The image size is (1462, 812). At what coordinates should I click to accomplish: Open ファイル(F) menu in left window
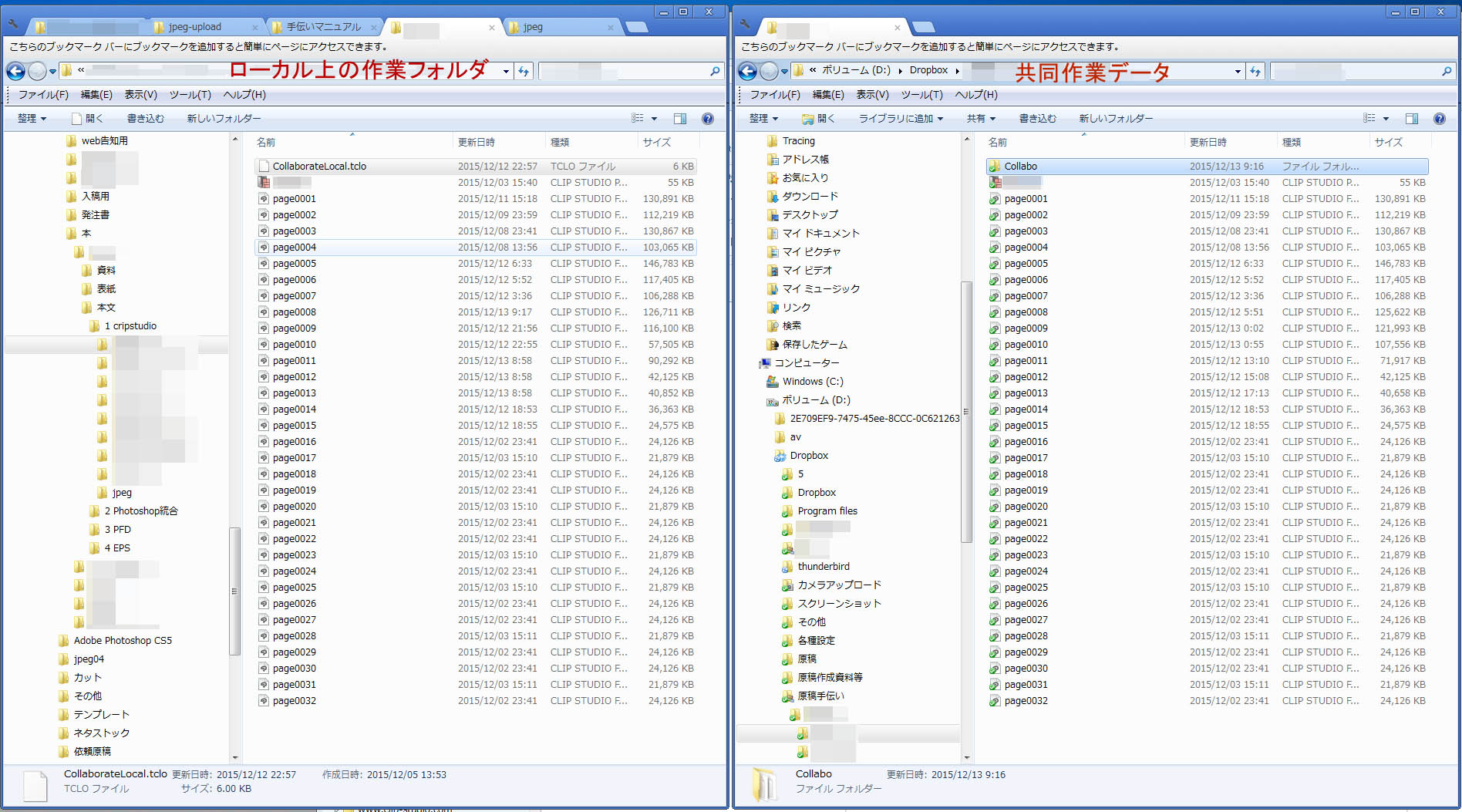43,95
